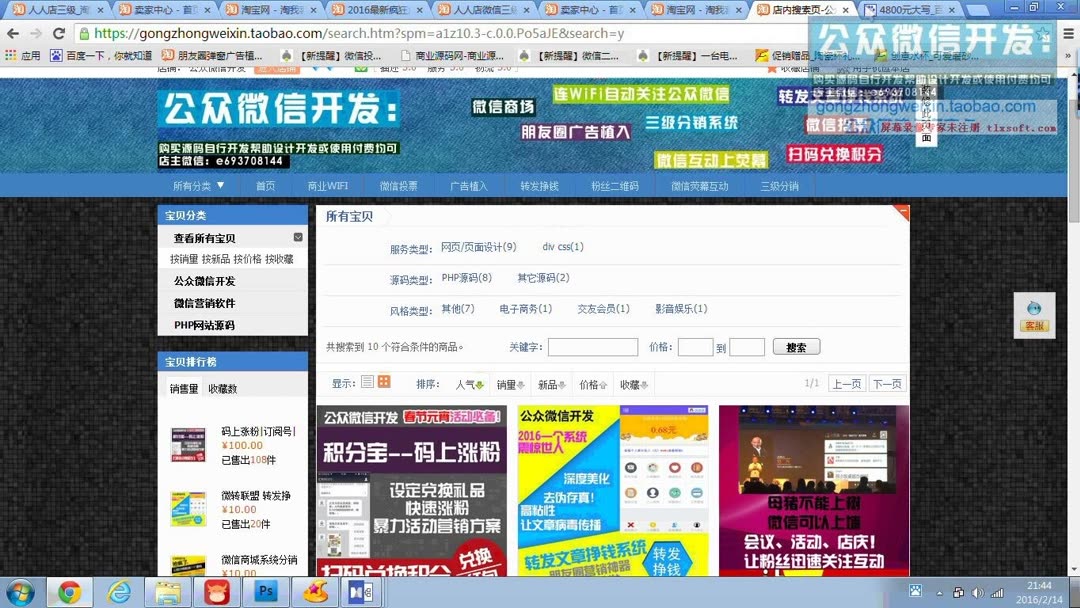Select the 首页 navigation menu item
The height and width of the screenshot is (608, 1080).
pos(265,185)
